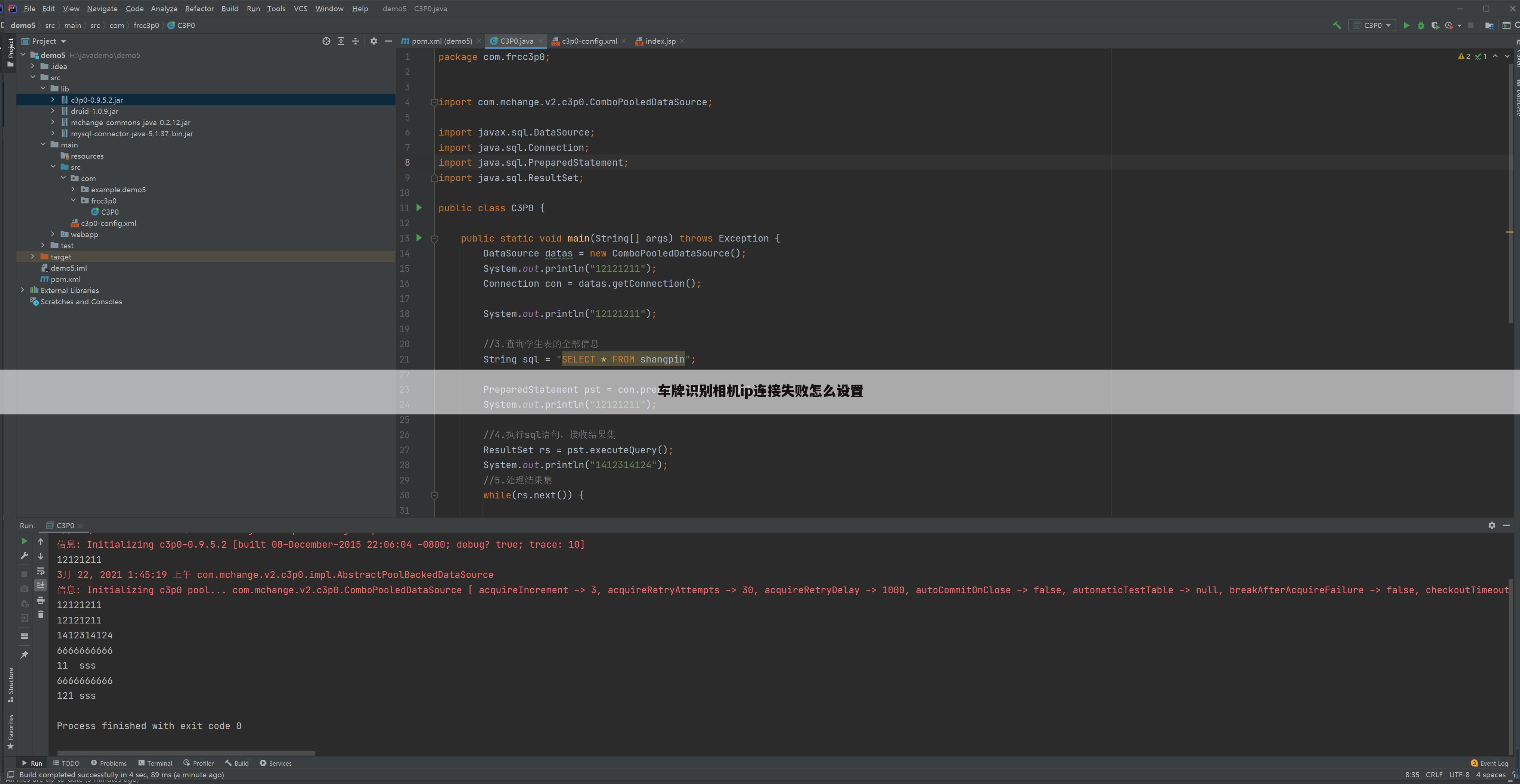
Task: Collapse the demo5 root folder
Action: tap(23, 55)
